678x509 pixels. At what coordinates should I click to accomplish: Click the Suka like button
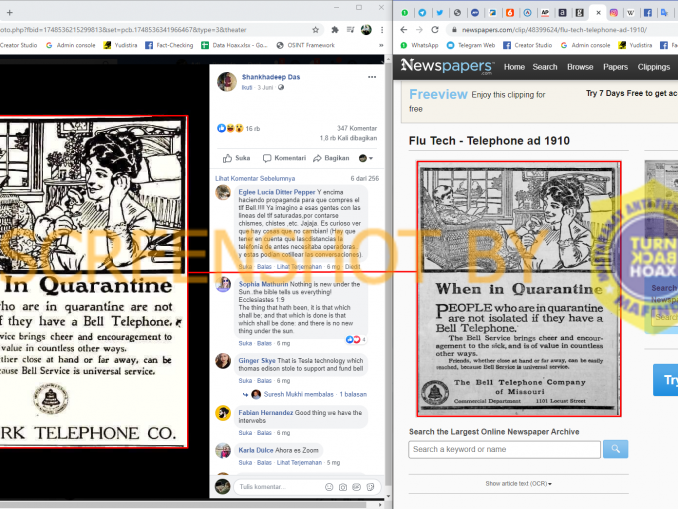pyautogui.click(x=237, y=158)
